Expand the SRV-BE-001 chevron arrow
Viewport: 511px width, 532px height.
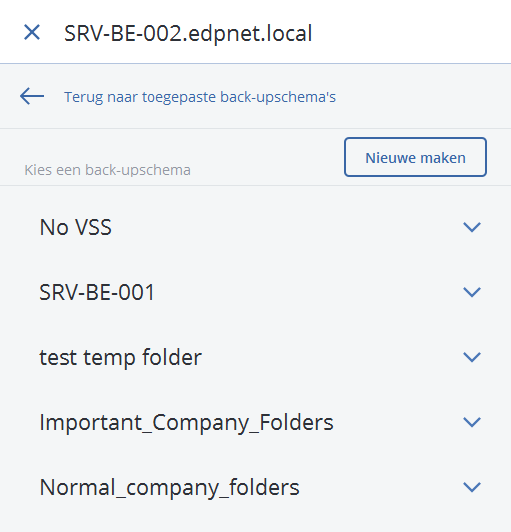click(472, 292)
